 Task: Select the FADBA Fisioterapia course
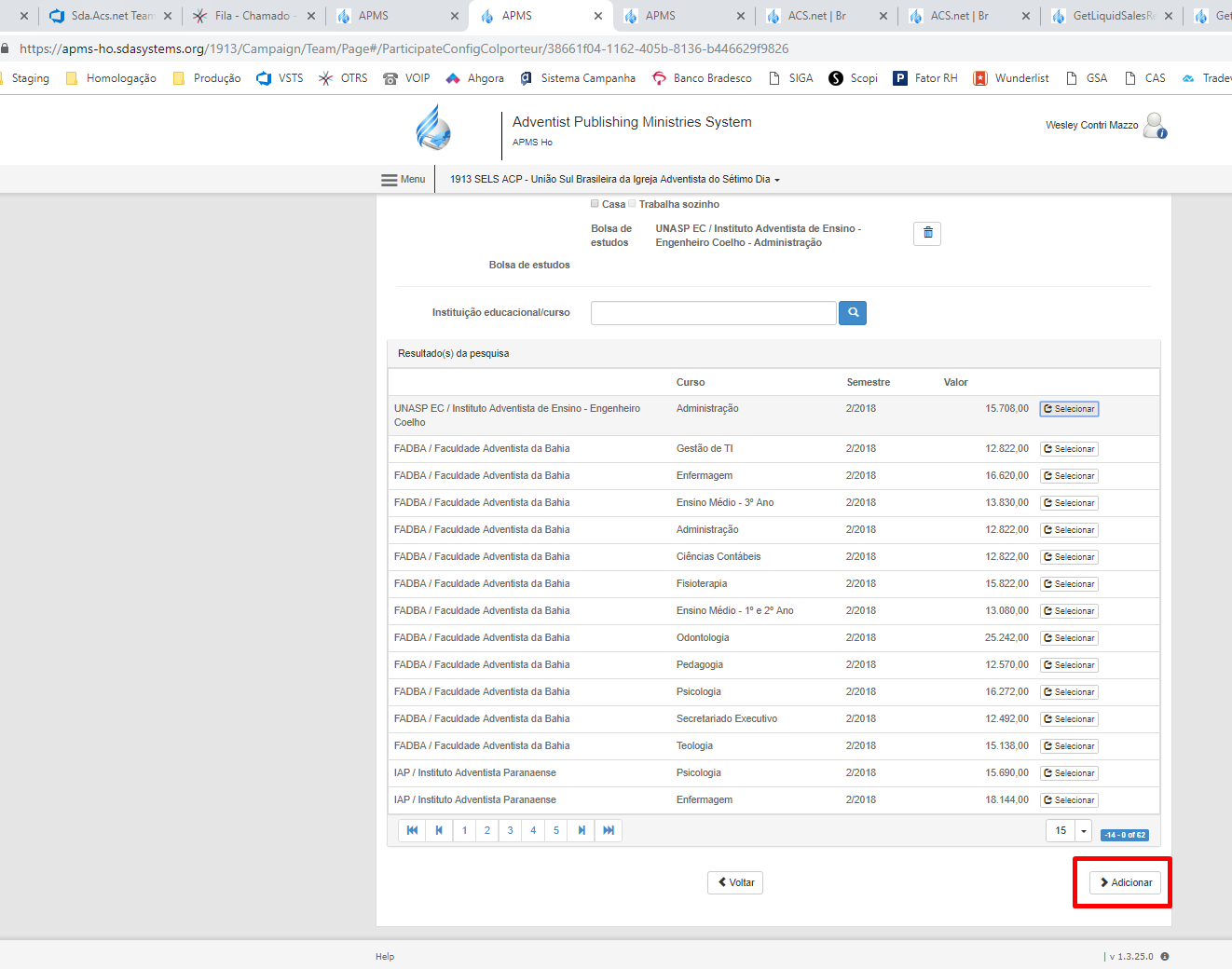1069,584
